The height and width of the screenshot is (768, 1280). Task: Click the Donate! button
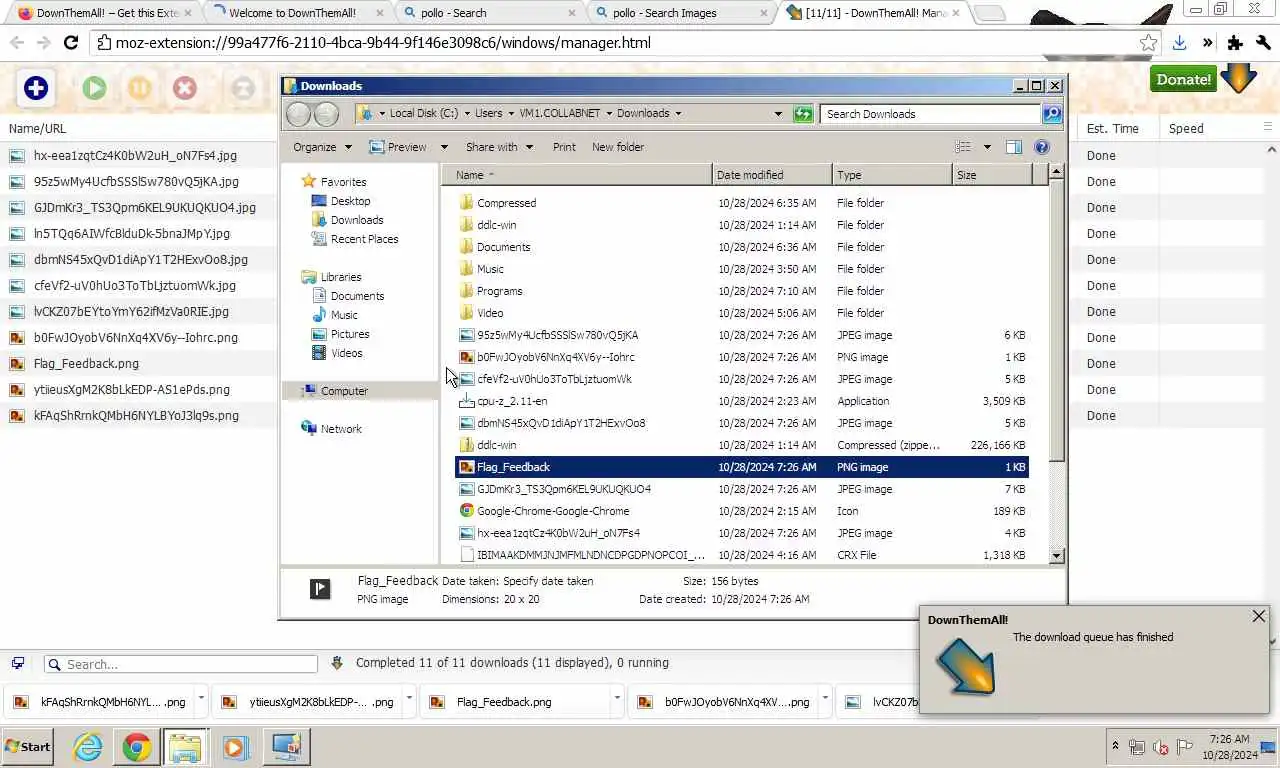1183,79
